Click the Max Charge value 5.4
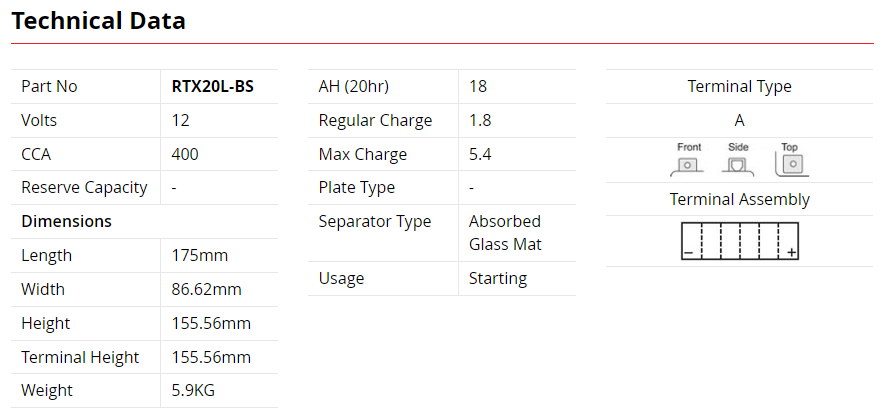This screenshot has height=418, width=896. pyautogui.click(x=480, y=154)
